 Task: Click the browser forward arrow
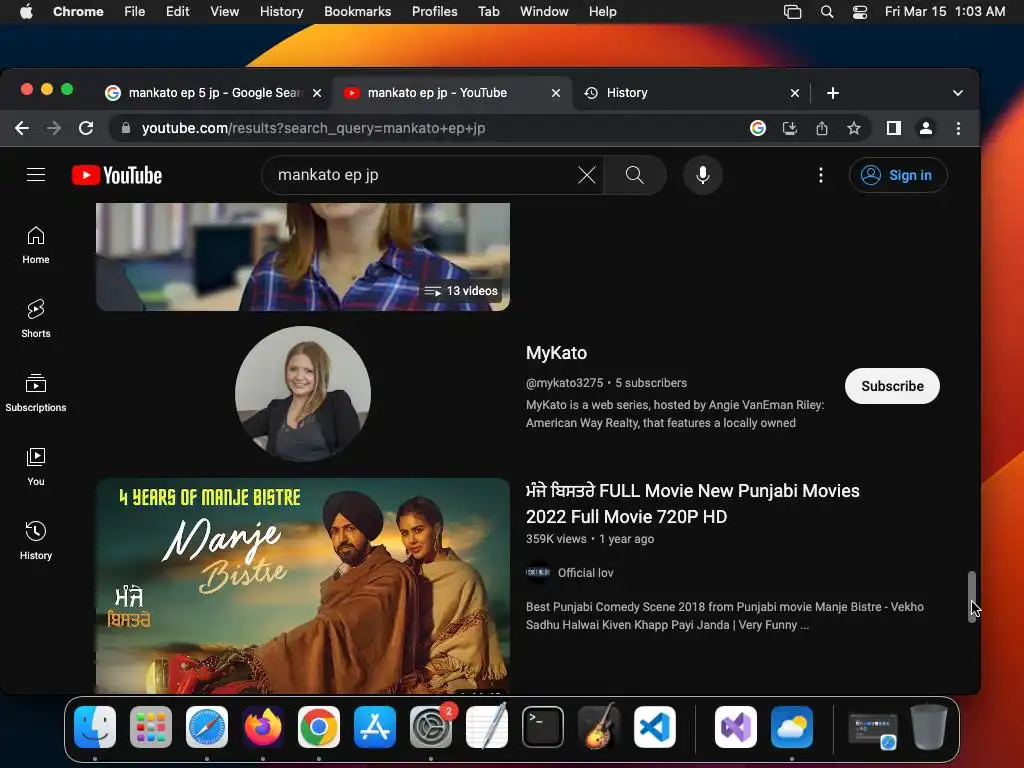point(54,128)
